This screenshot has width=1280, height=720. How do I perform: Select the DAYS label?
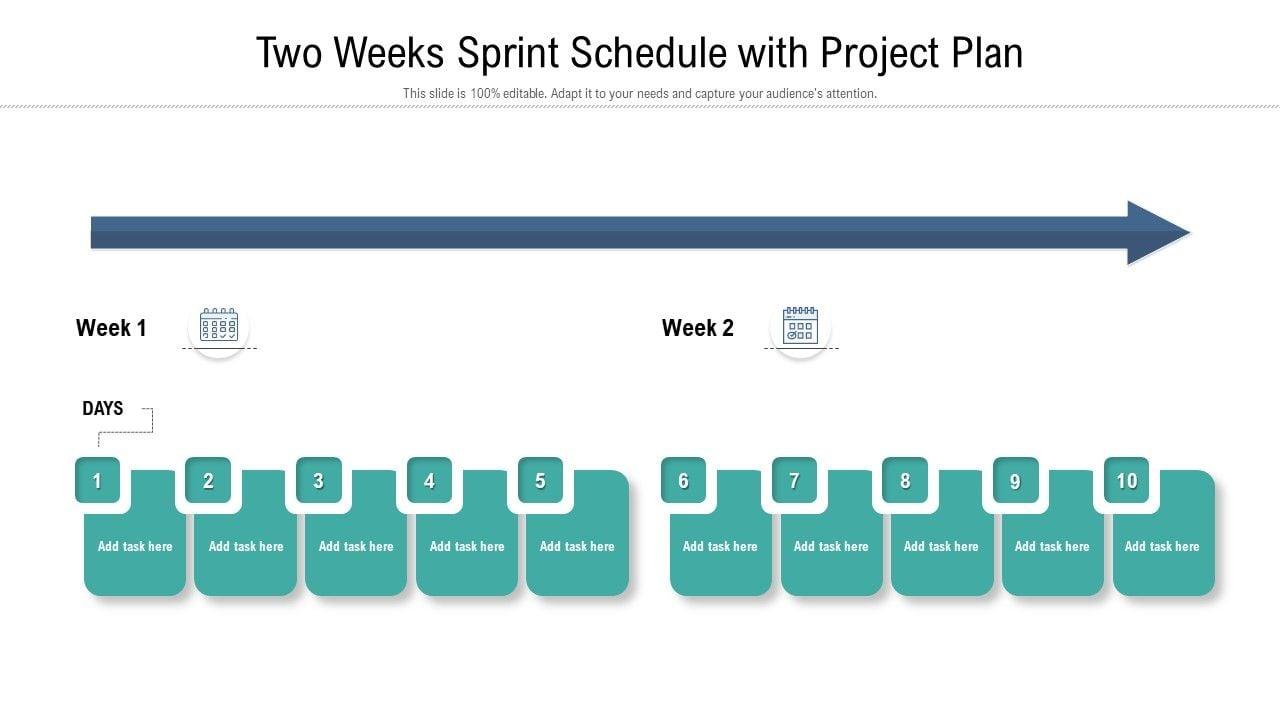[102, 408]
